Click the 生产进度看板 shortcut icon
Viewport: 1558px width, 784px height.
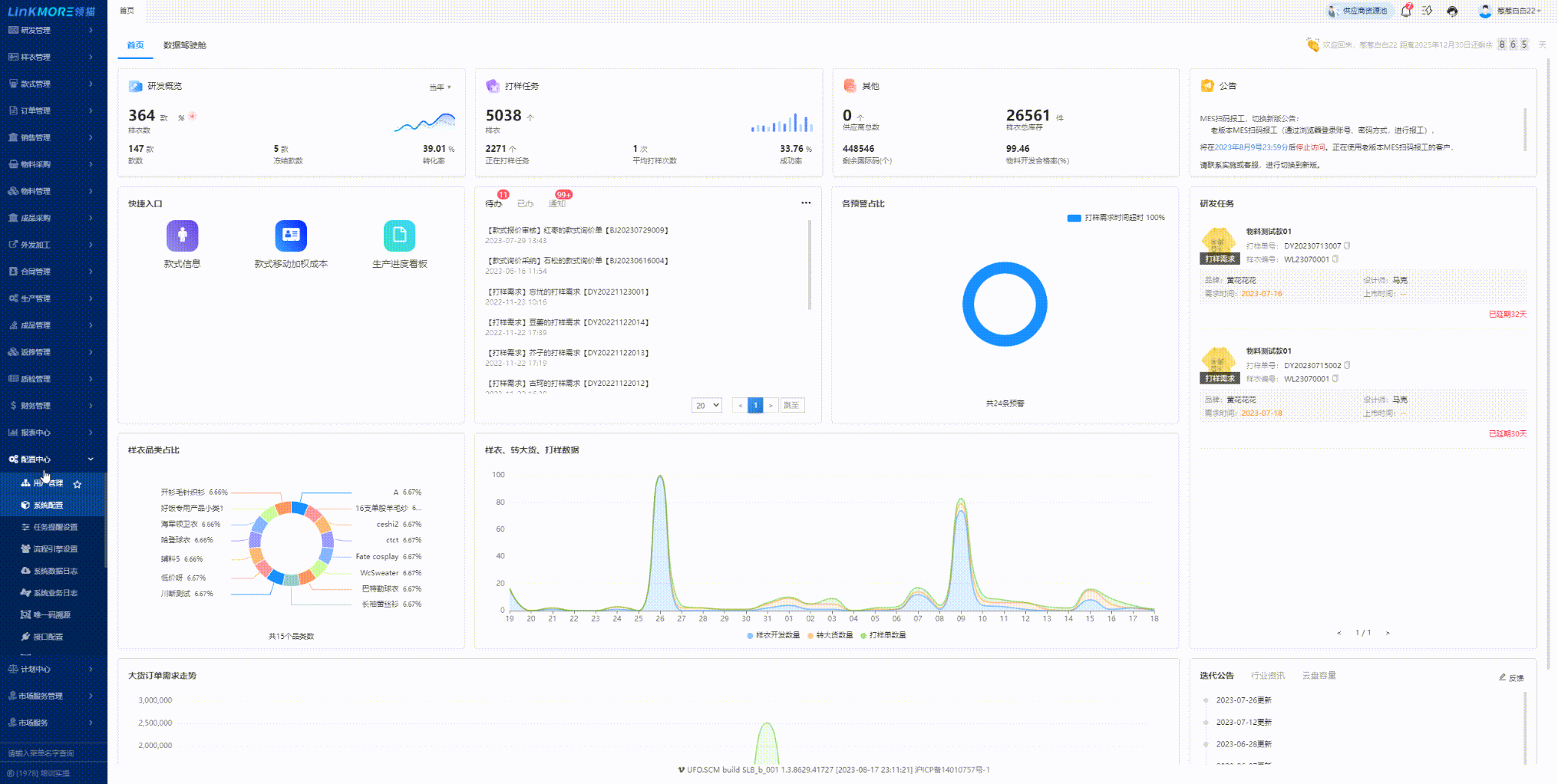399,236
